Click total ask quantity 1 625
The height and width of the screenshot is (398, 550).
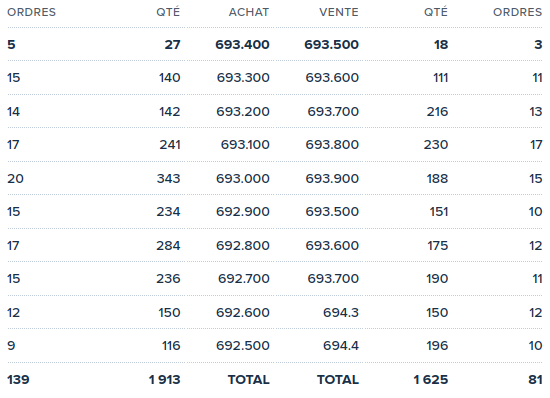click(x=431, y=379)
